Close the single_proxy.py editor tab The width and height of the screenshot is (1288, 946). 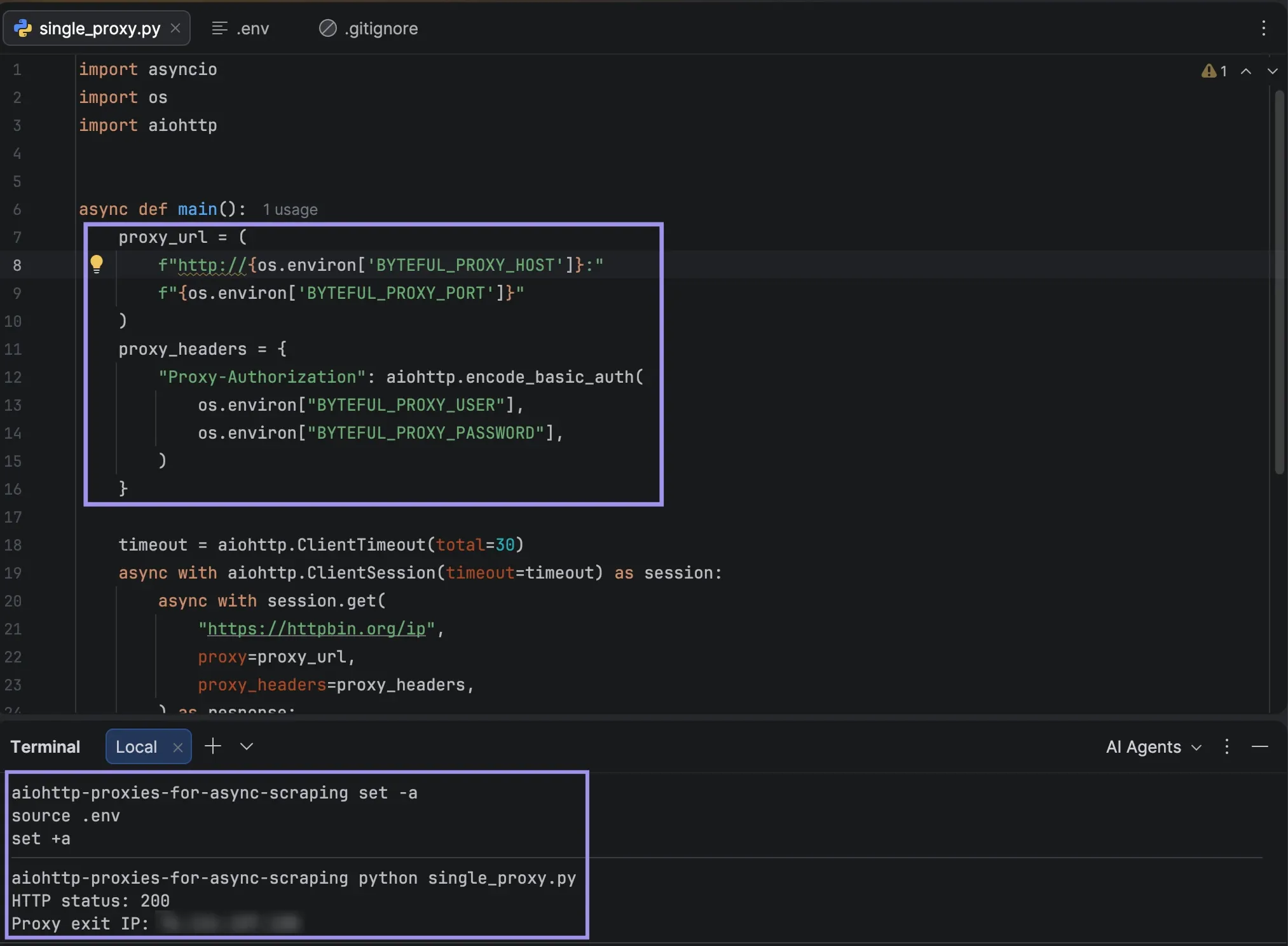pyautogui.click(x=175, y=29)
